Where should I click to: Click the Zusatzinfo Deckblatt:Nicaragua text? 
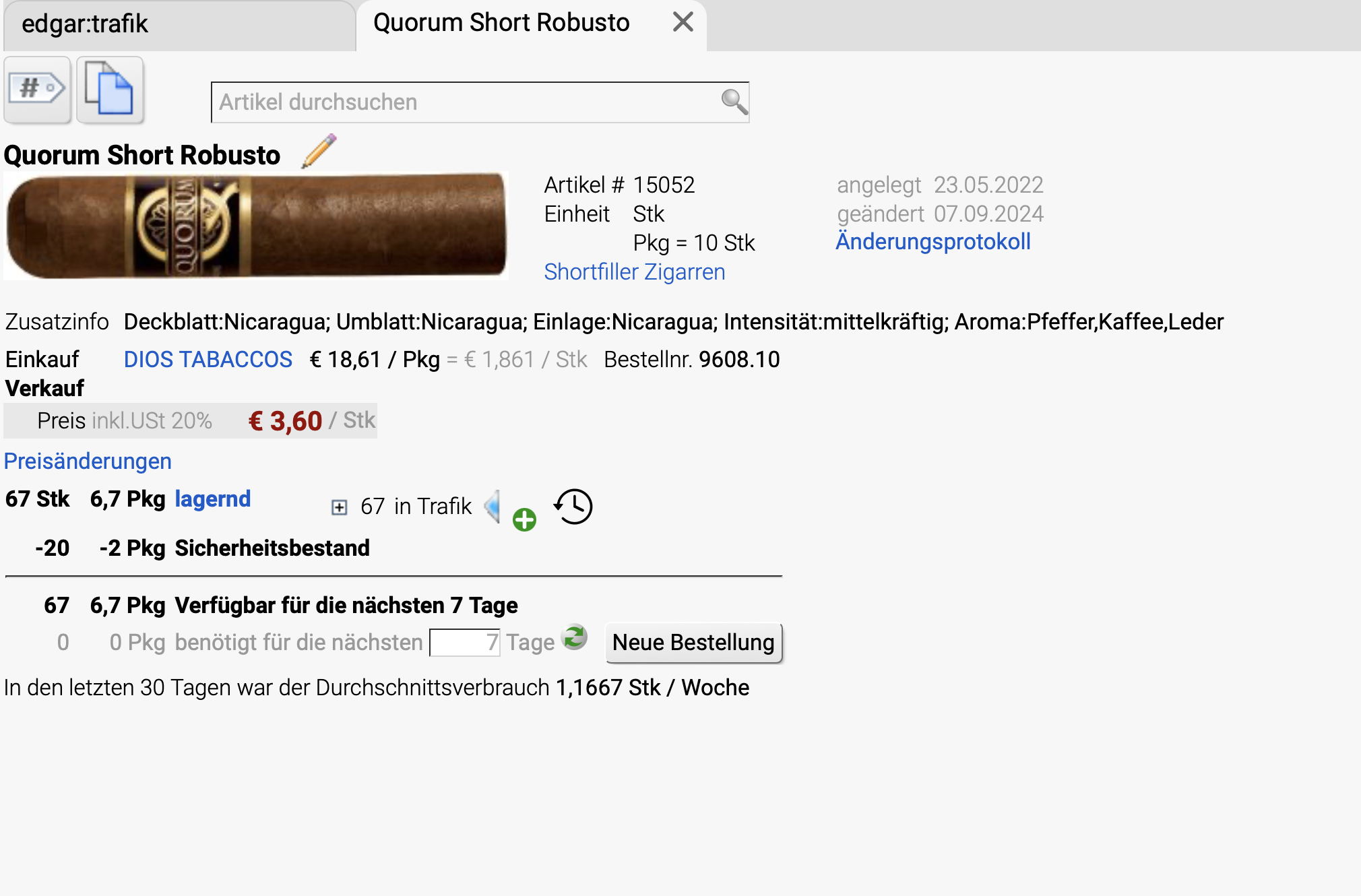point(674,322)
